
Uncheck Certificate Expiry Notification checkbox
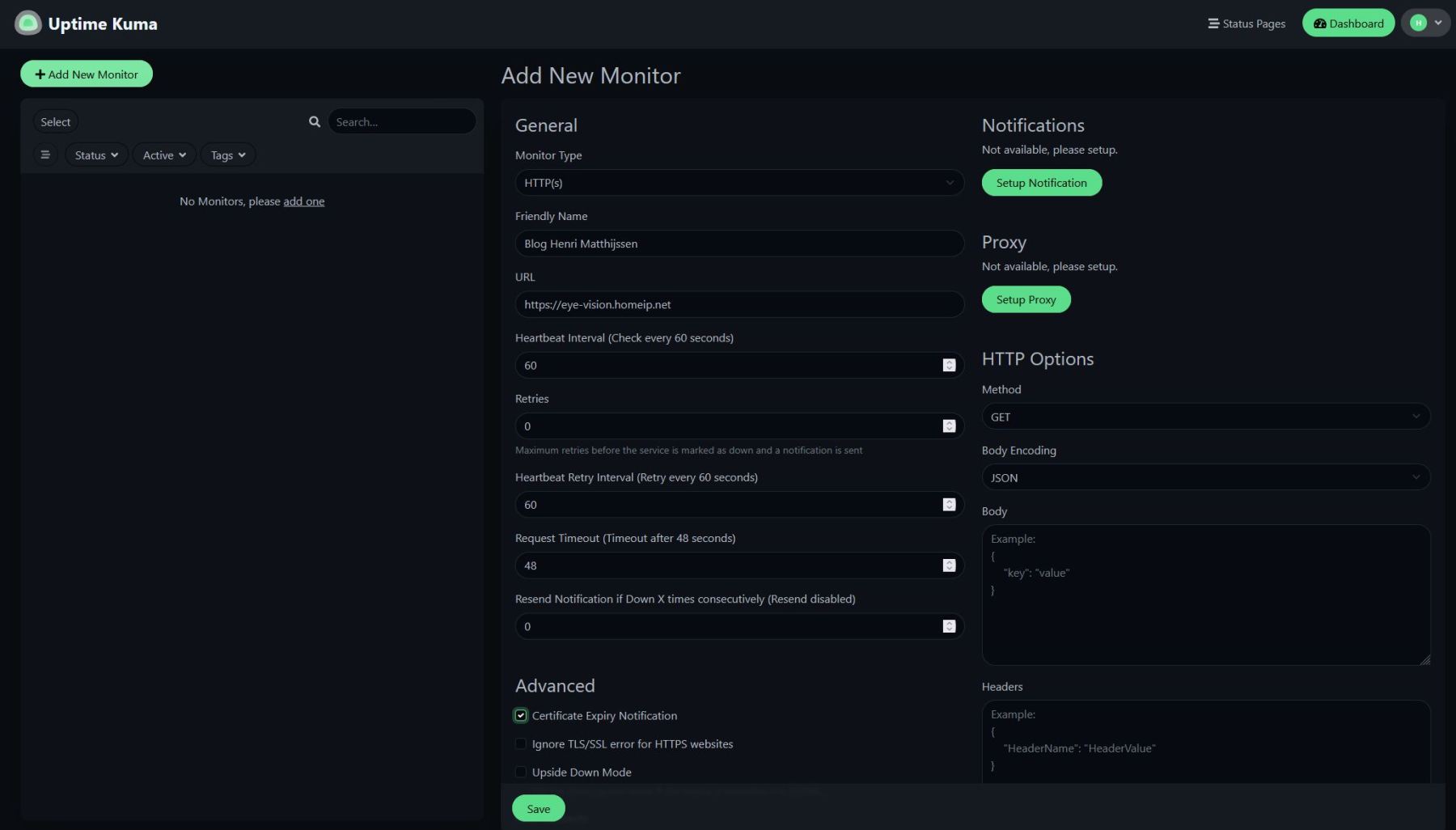point(521,716)
